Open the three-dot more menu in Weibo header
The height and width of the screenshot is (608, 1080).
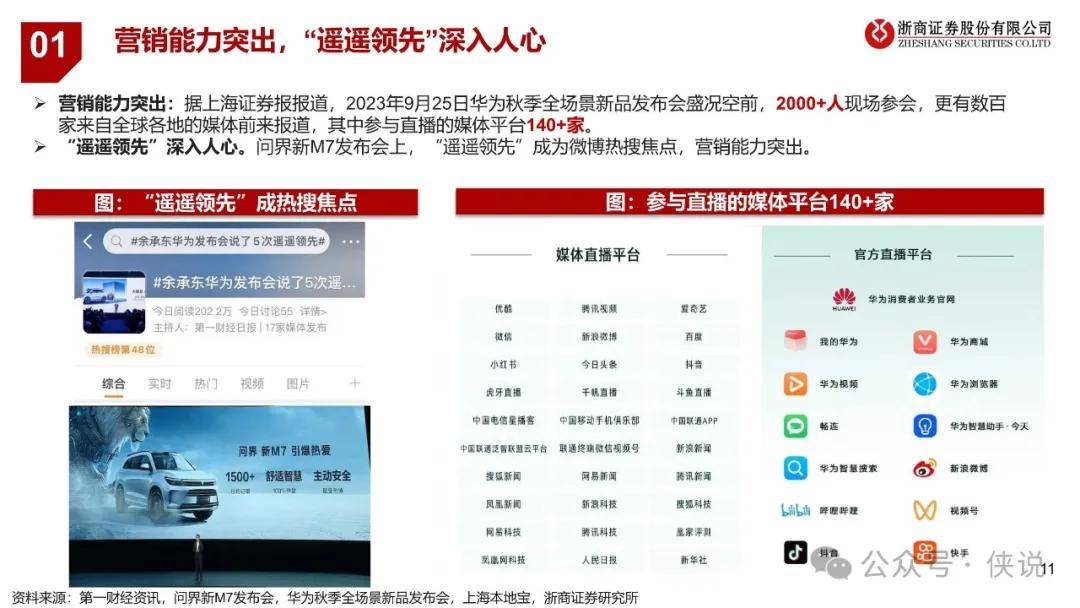[x=351, y=242]
